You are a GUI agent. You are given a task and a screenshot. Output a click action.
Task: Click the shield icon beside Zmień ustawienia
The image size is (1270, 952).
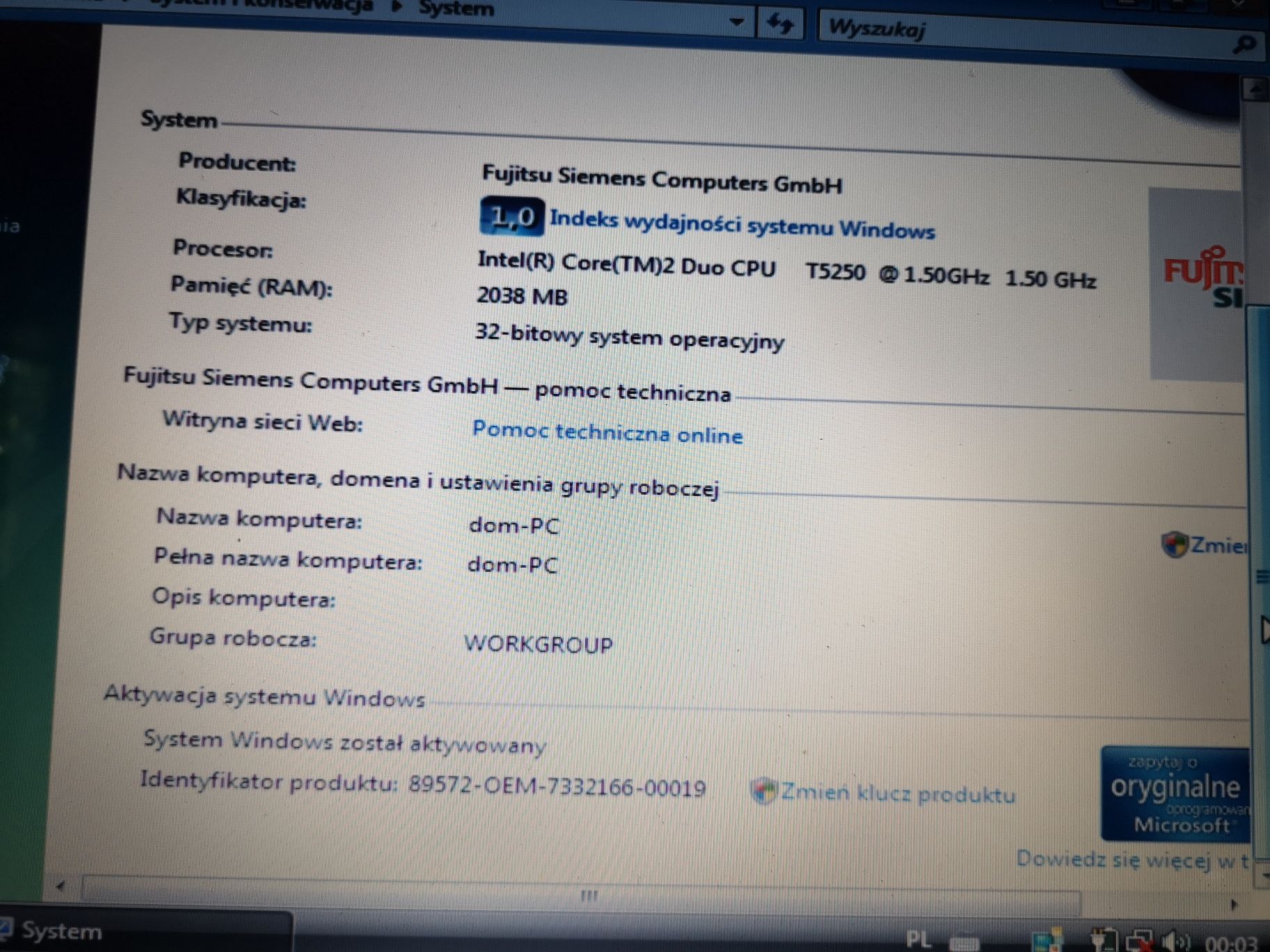1174,544
